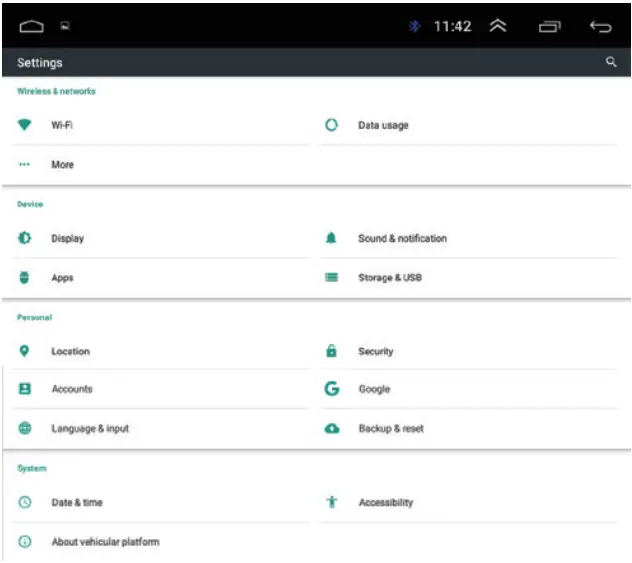Open Data usage settings
This screenshot has width=632, height=563.
point(468,125)
